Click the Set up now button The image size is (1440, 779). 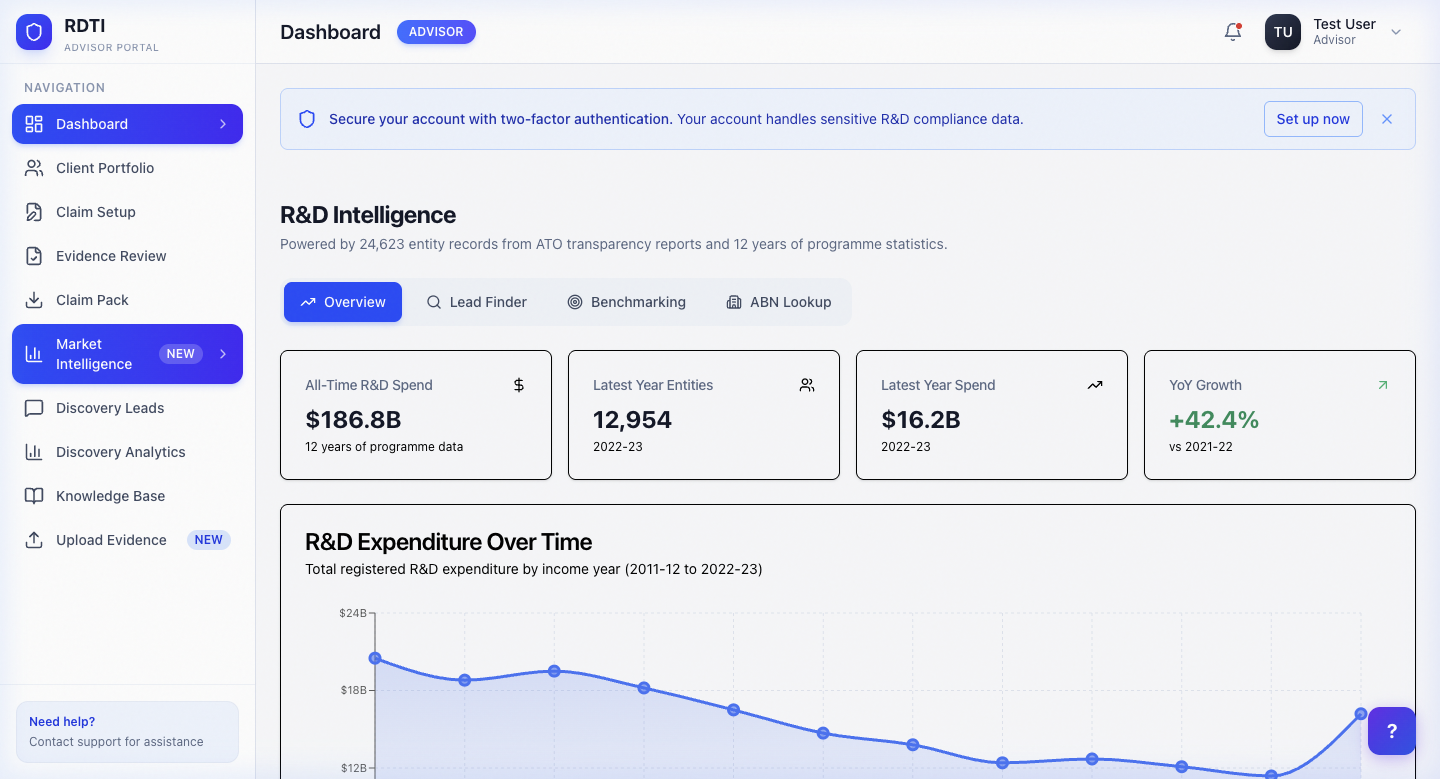click(x=1313, y=119)
